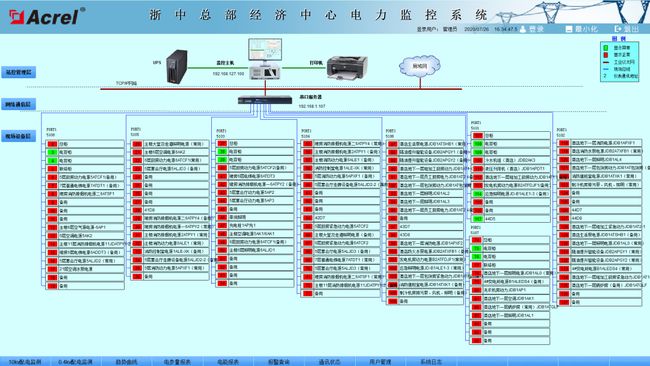Switch to the 趋势曲线 tab
The height and width of the screenshot is (366, 650).
[126, 362]
